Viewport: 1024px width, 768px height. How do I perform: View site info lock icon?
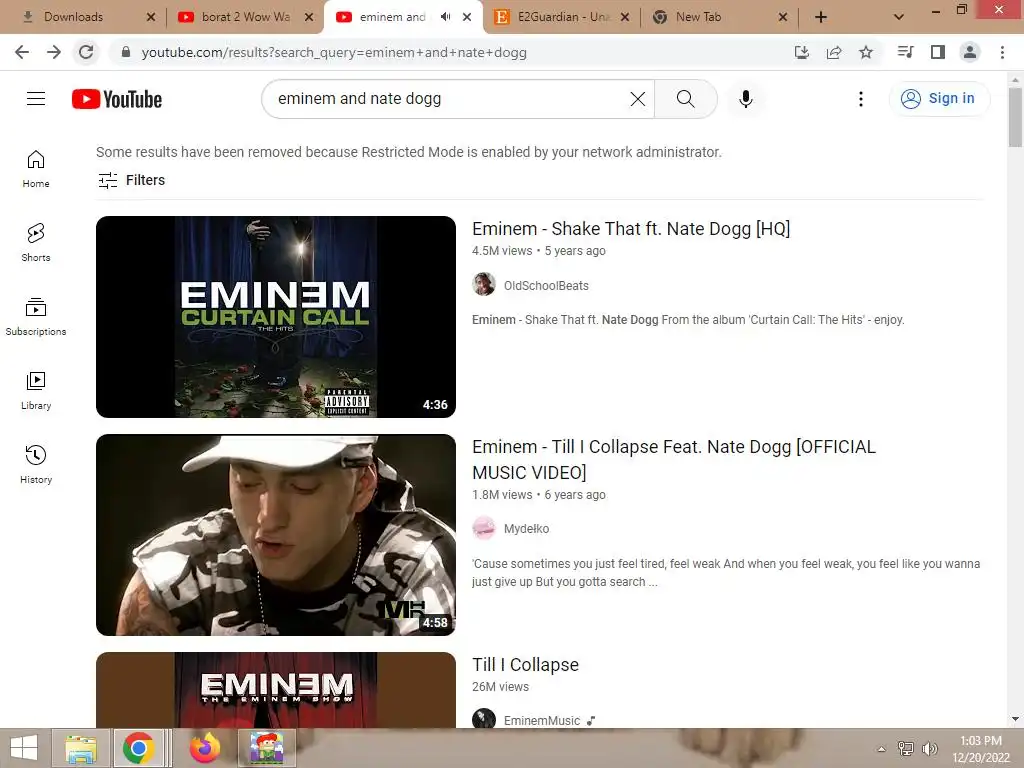[x=126, y=52]
